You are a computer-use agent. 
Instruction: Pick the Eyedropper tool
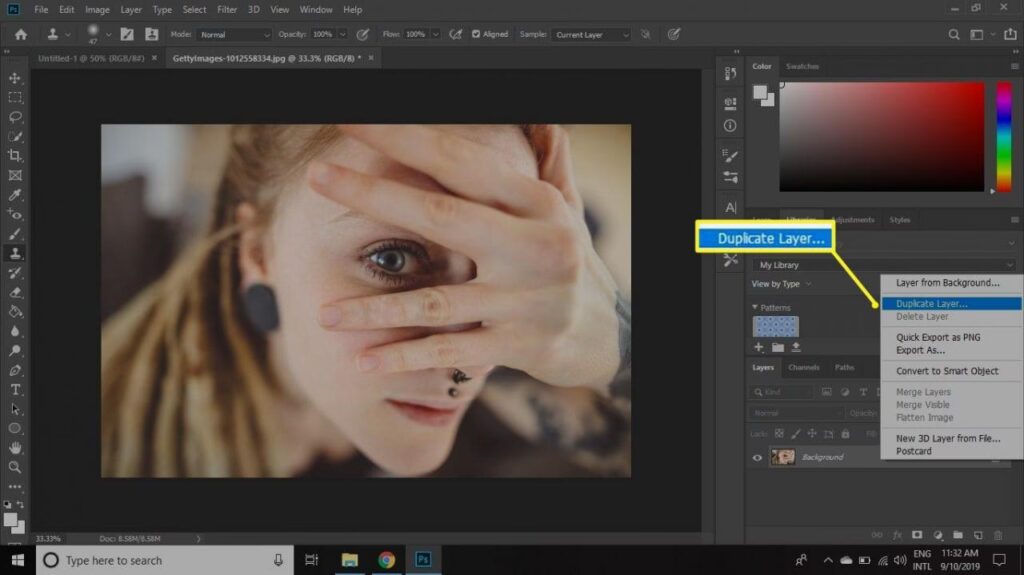point(15,195)
